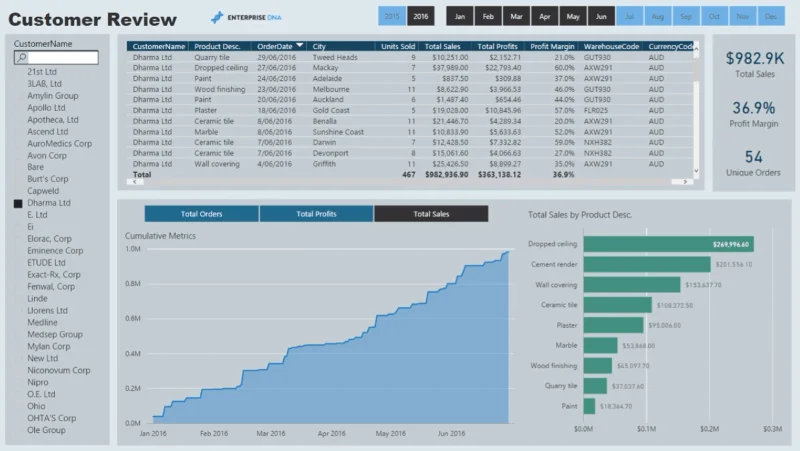Select 3LAB, Ltd in customer list

tap(44, 84)
